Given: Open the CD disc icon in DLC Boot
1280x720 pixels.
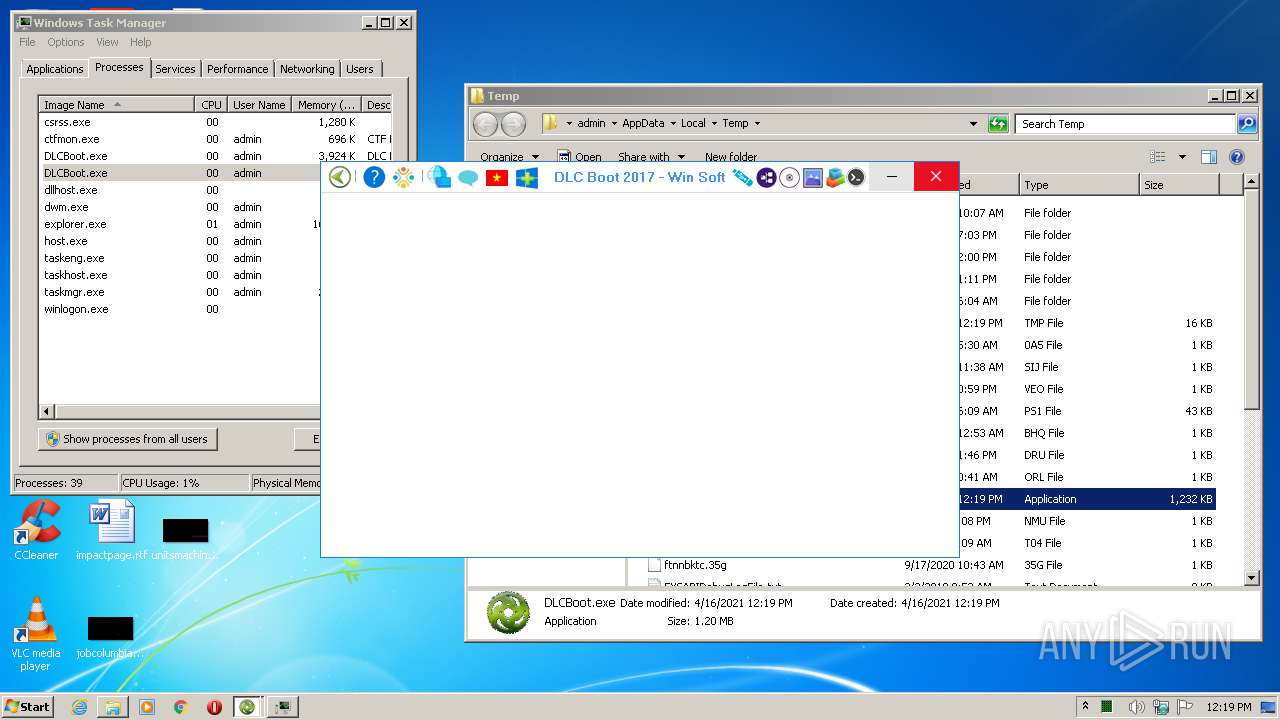Looking at the screenshot, I should tap(790, 177).
